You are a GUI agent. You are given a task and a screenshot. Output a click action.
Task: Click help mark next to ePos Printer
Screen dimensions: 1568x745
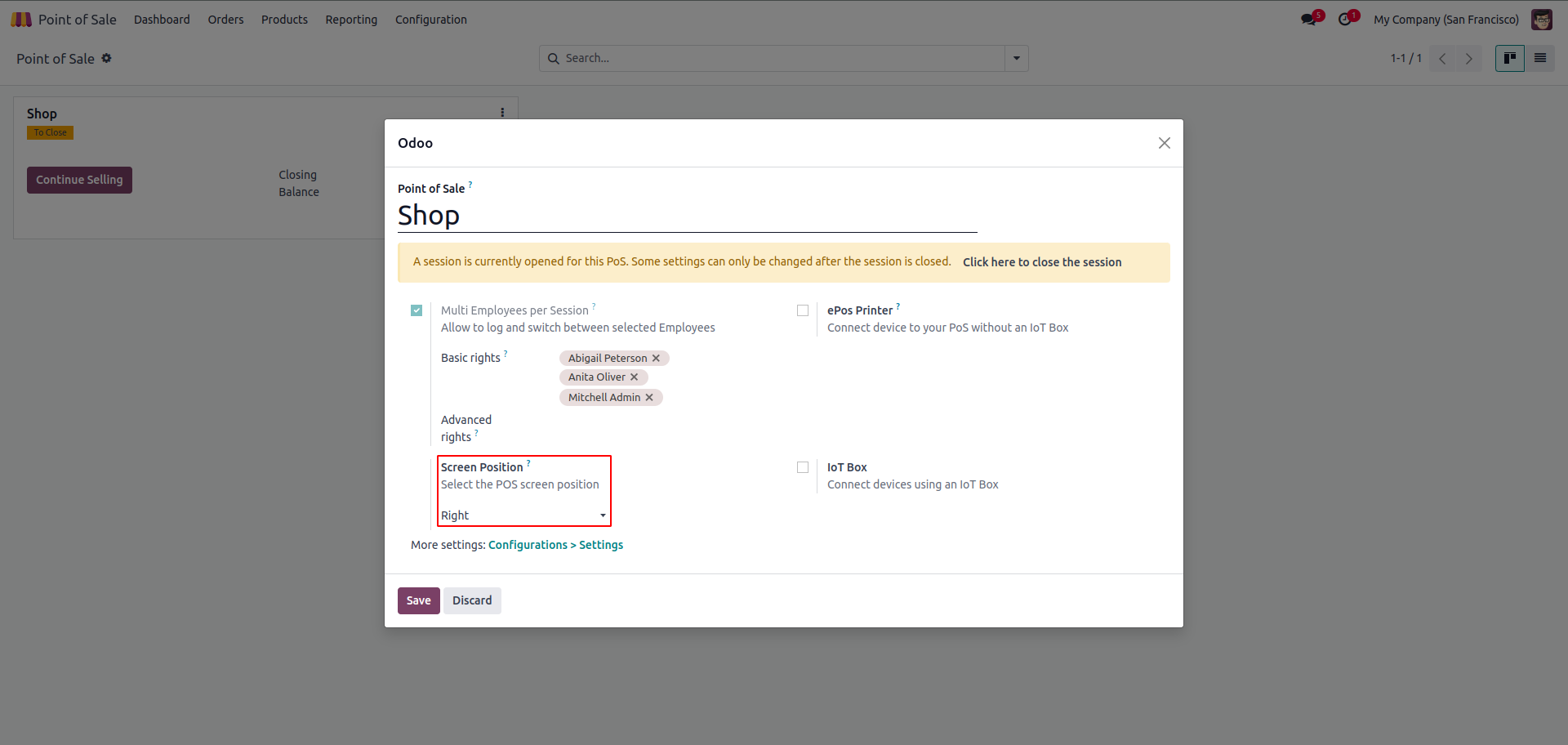[898, 306]
